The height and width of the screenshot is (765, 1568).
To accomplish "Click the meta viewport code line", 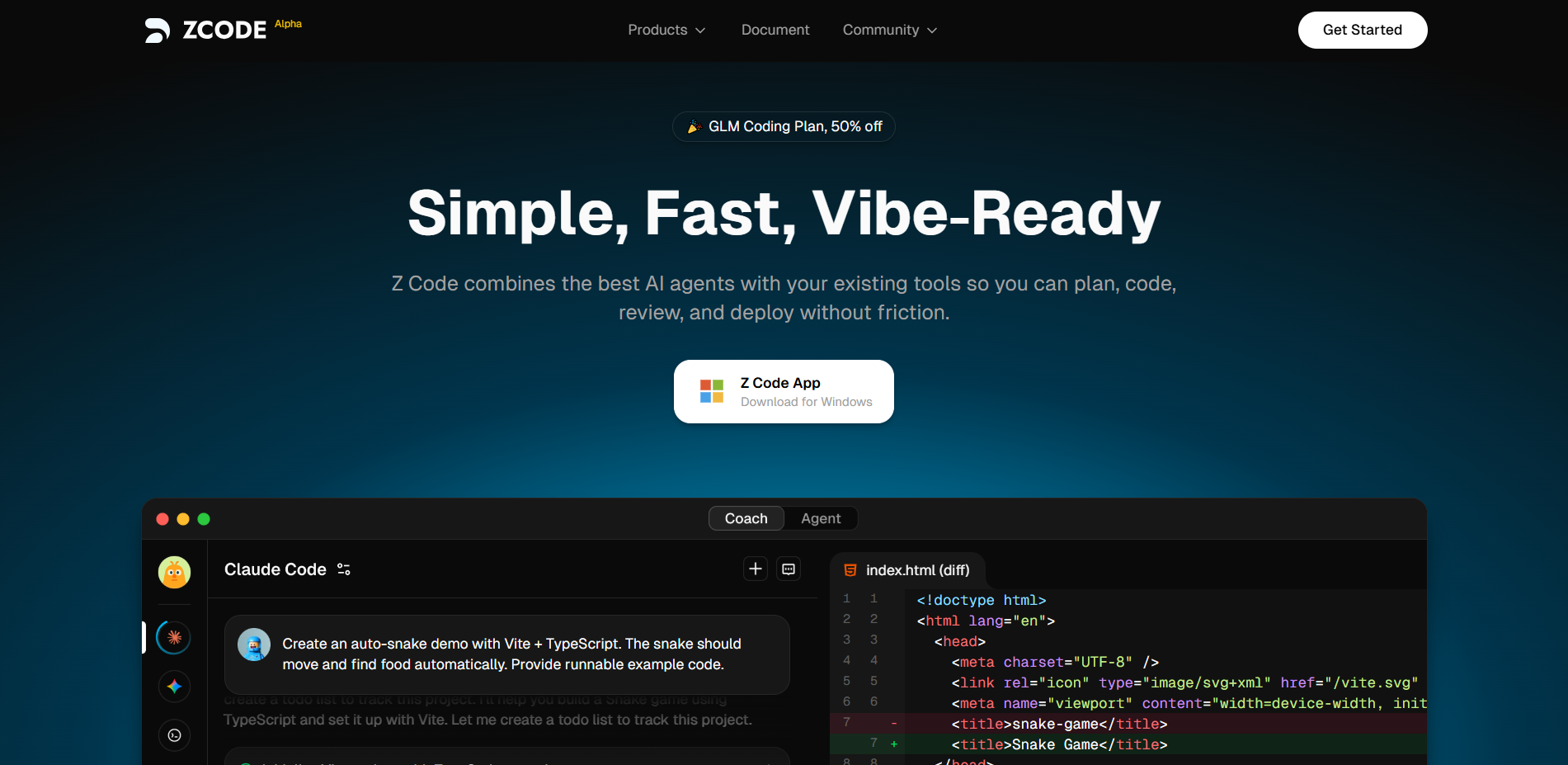I will (x=1189, y=703).
